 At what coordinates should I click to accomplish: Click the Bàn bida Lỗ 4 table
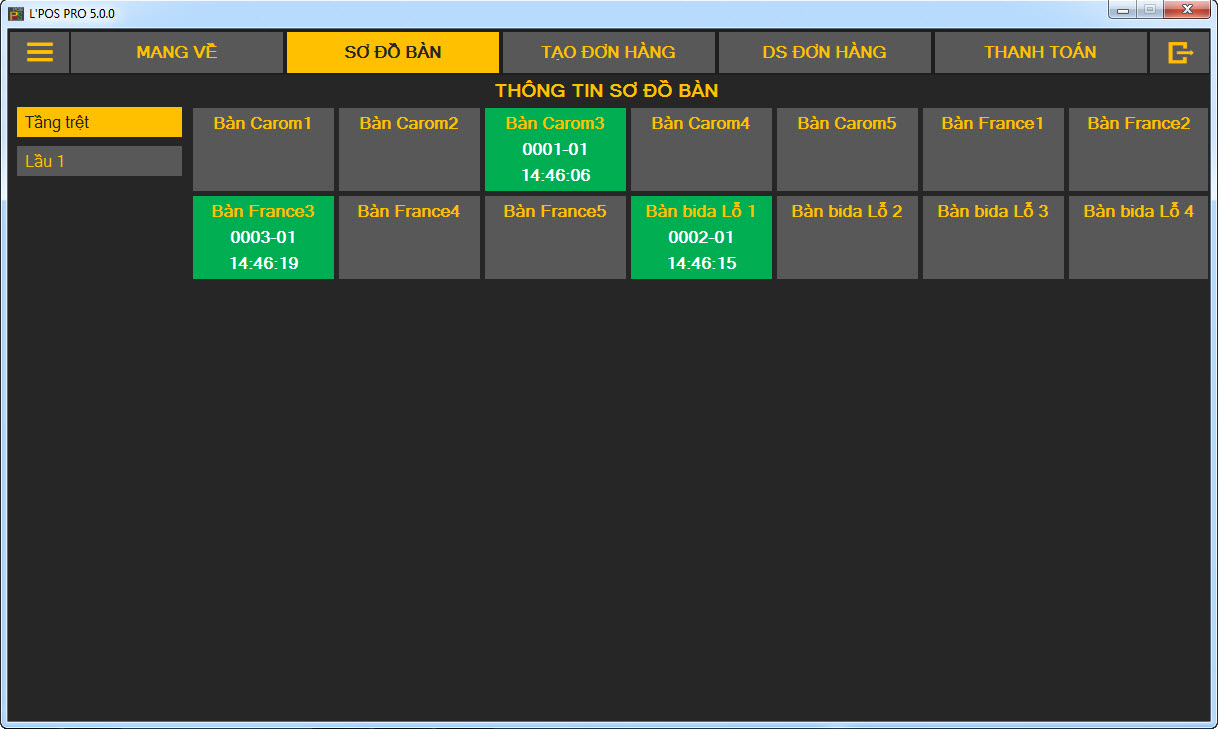[x=1138, y=238]
